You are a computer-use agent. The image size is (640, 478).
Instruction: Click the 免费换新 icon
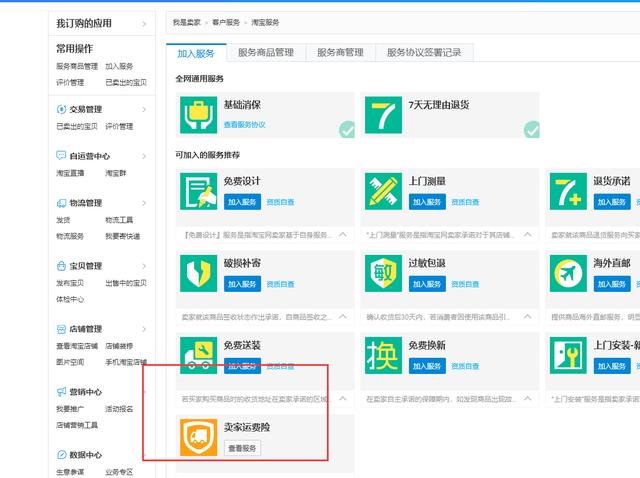coord(383,355)
